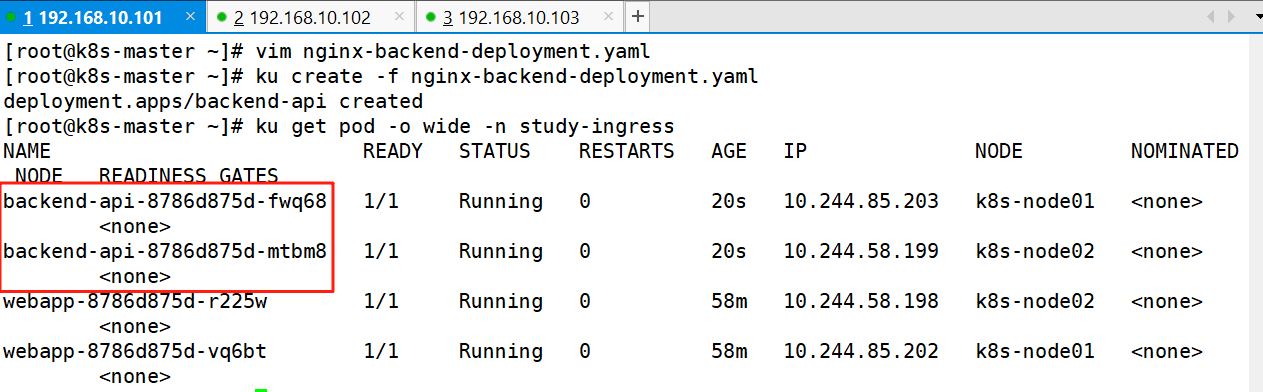Click the READY column header
The image size is (1263, 392).
click(x=393, y=152)
